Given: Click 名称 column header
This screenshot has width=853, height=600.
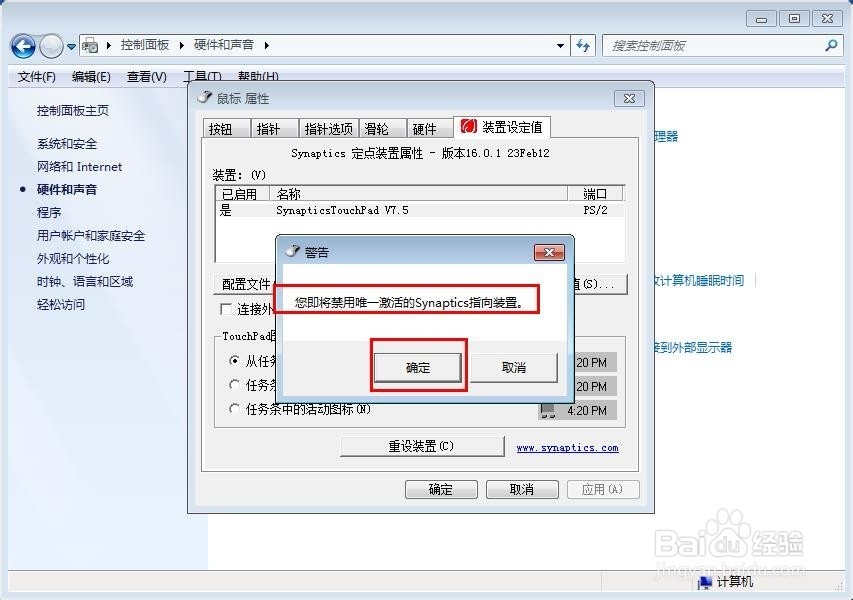Looking at the screenshot, I should pyautogui.click(x=418, y=194).
